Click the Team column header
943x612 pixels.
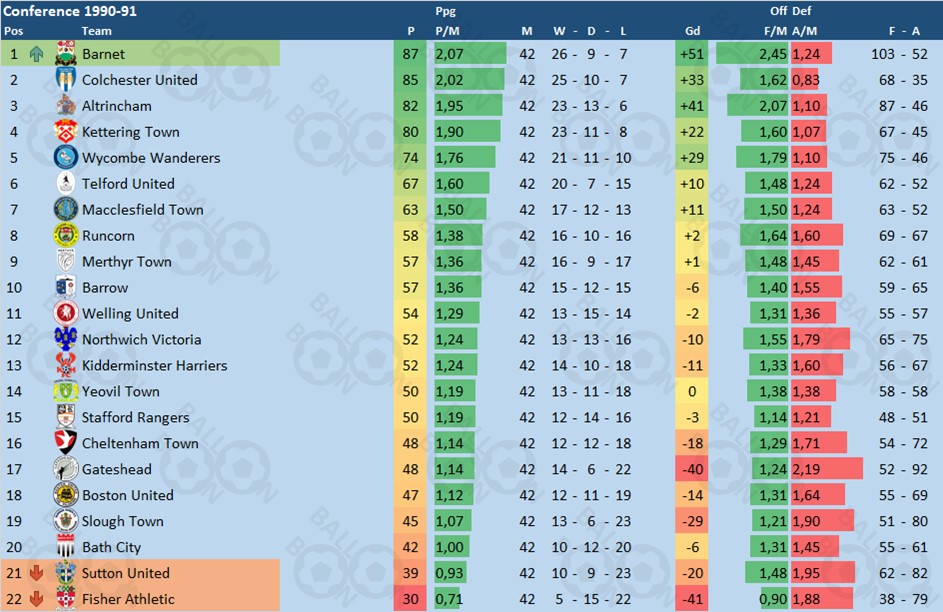(x=97, y=31)
